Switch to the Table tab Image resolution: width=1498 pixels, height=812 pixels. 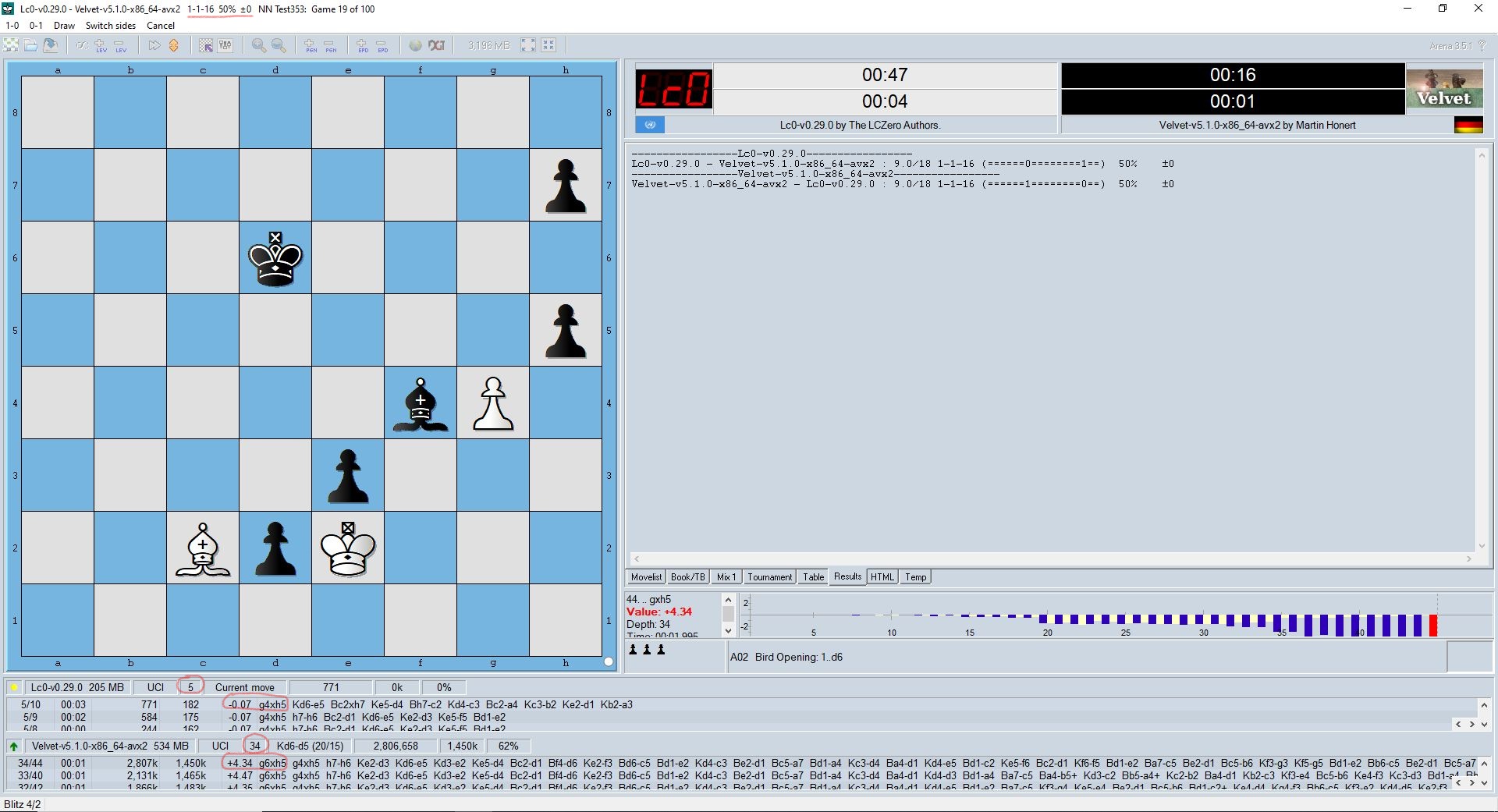pos(813,577)
